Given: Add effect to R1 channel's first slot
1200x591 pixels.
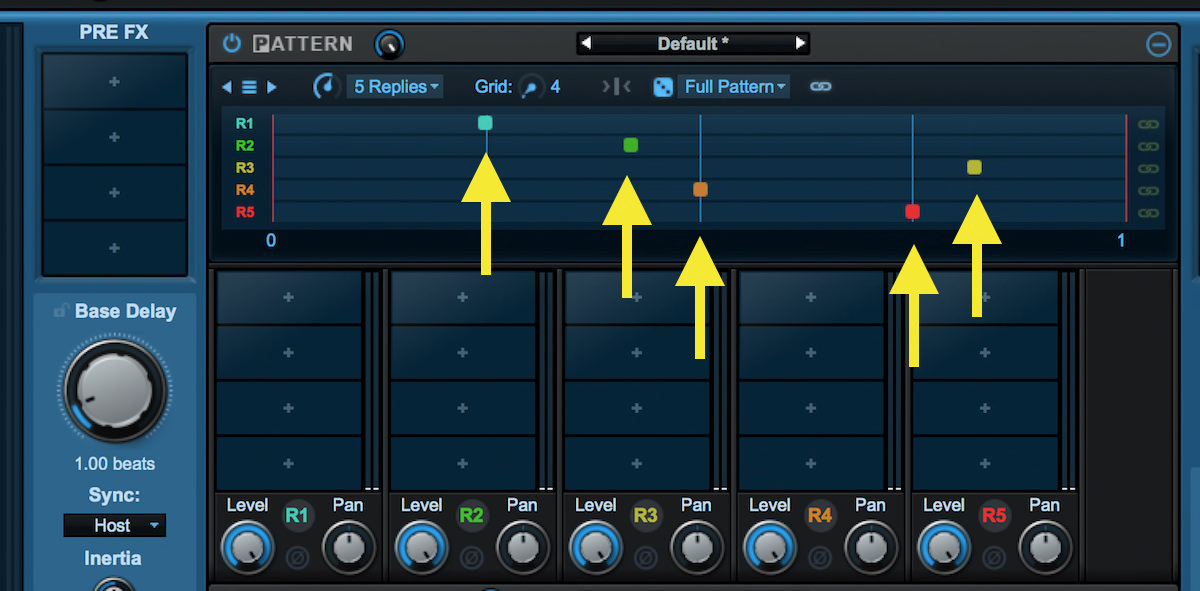Looking at the screenshot, I should point(289,297).
